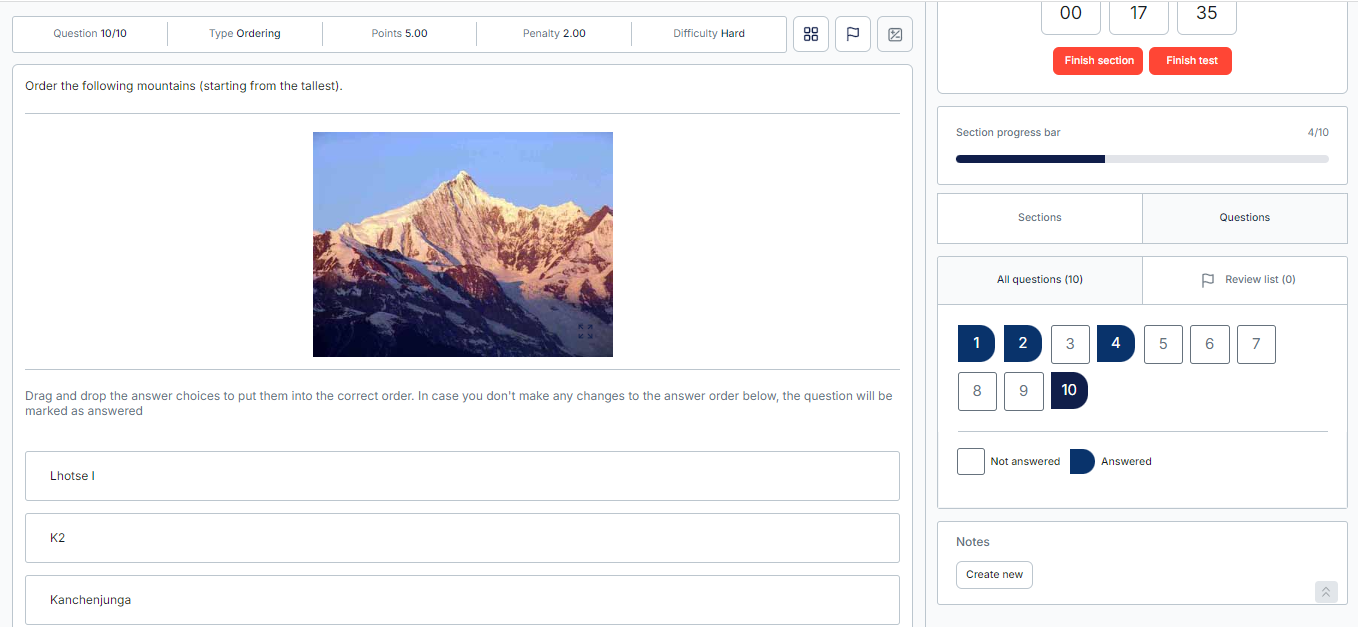Create new note
Screen dimensions: 1358x627
(x=994, y=575)
